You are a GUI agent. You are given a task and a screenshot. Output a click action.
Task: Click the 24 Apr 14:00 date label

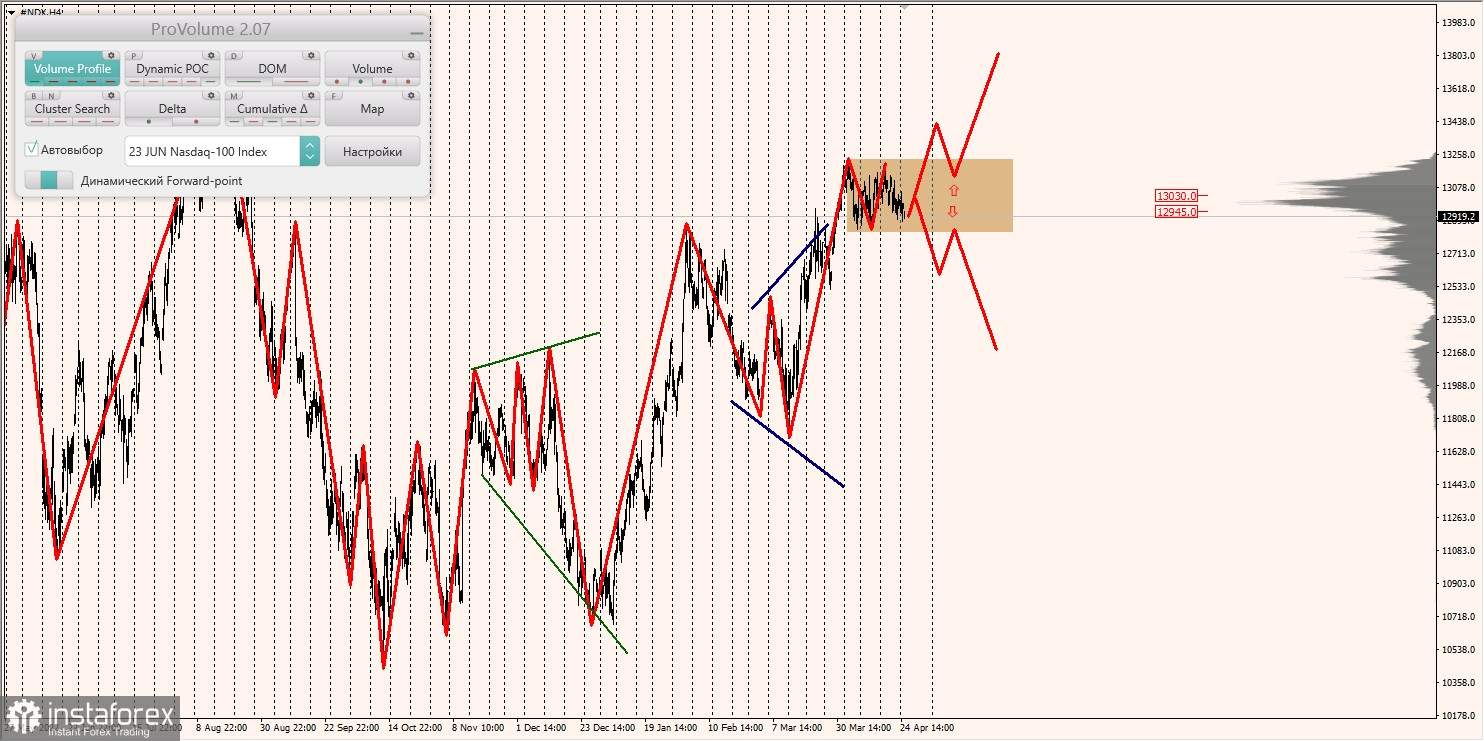click(x=926, y=728)
